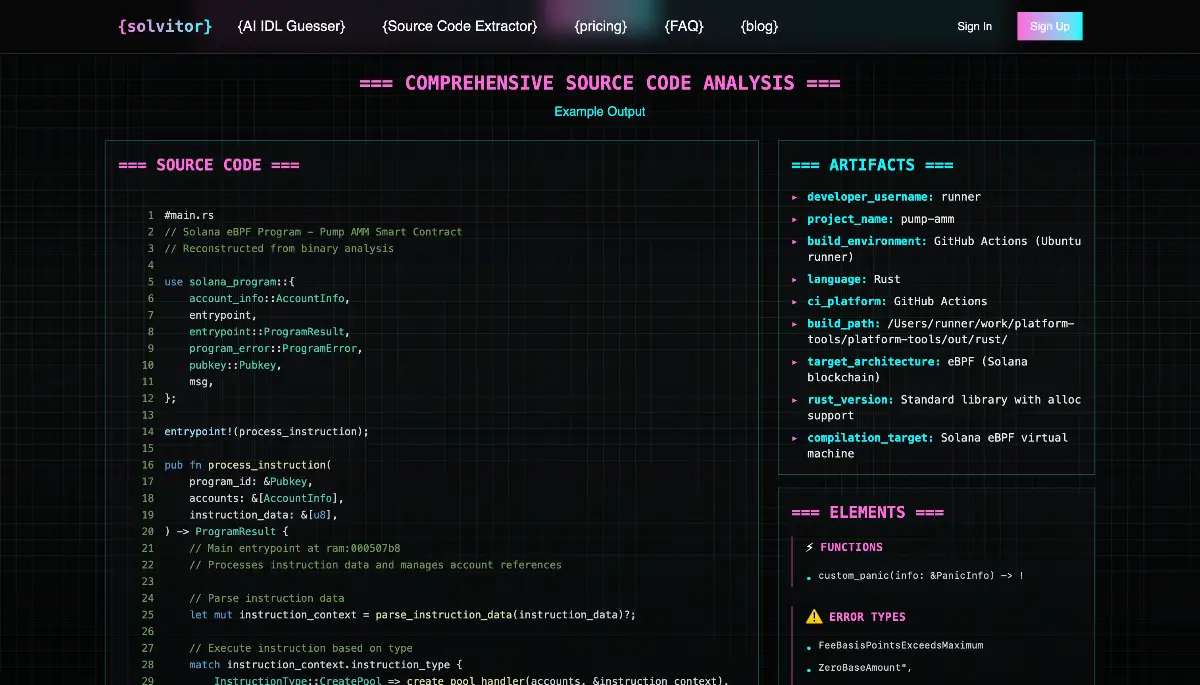Click the custom_panic function entry
This screenshot has height=685, width=1200.
920,576
